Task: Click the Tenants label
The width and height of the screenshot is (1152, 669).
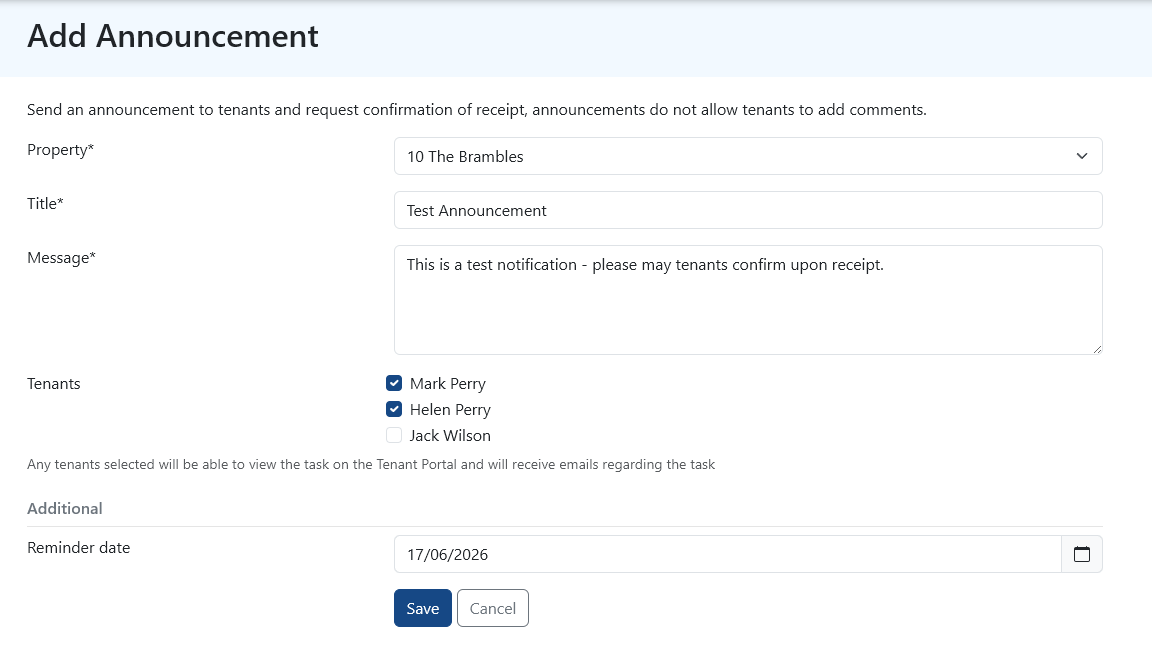Action: pyautogui.click(x=54, y=383)
